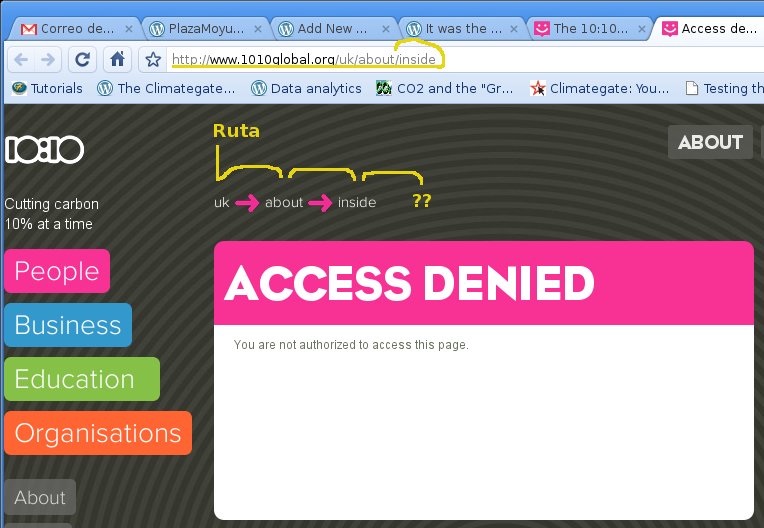The height and width of the screenshot is (528, 764).
Task: Reload the current page
Action: tap(83, 59)
